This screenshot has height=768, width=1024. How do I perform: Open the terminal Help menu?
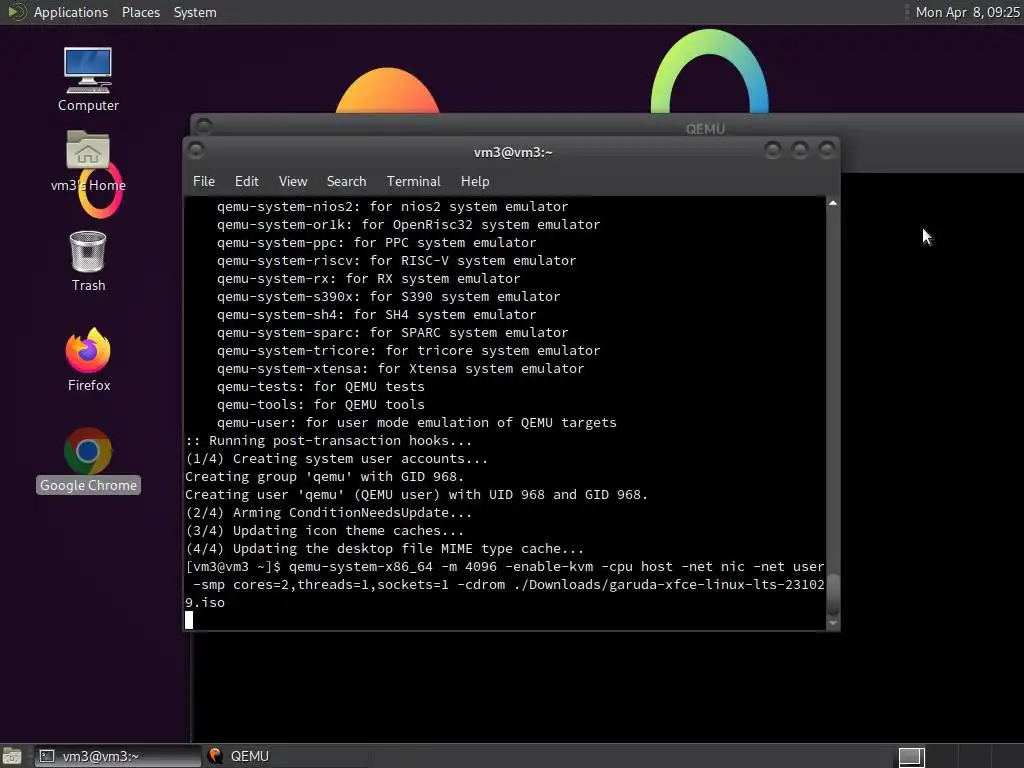pos(475,182)
